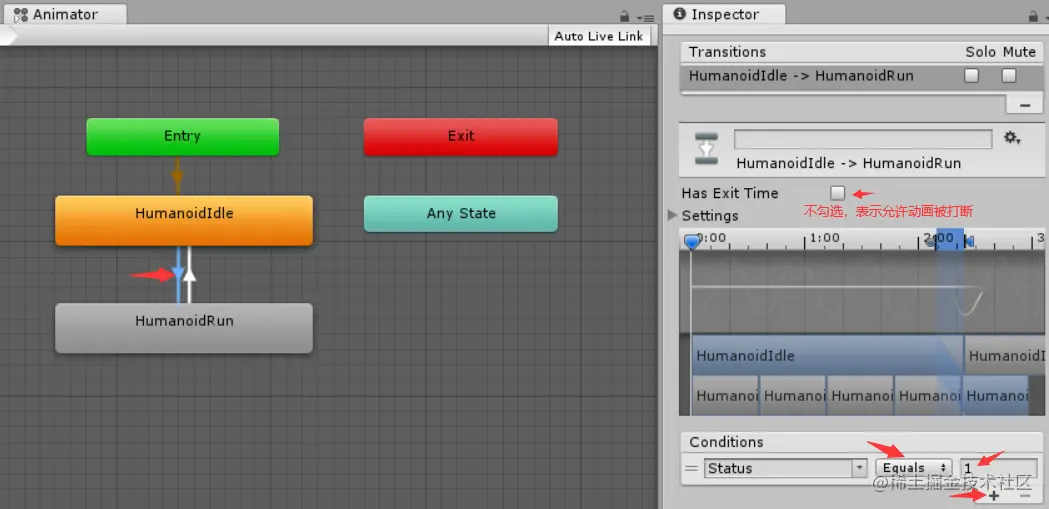Click the transition hourglass icon in Inspector

pyautogui.click(x=706, y=148)
